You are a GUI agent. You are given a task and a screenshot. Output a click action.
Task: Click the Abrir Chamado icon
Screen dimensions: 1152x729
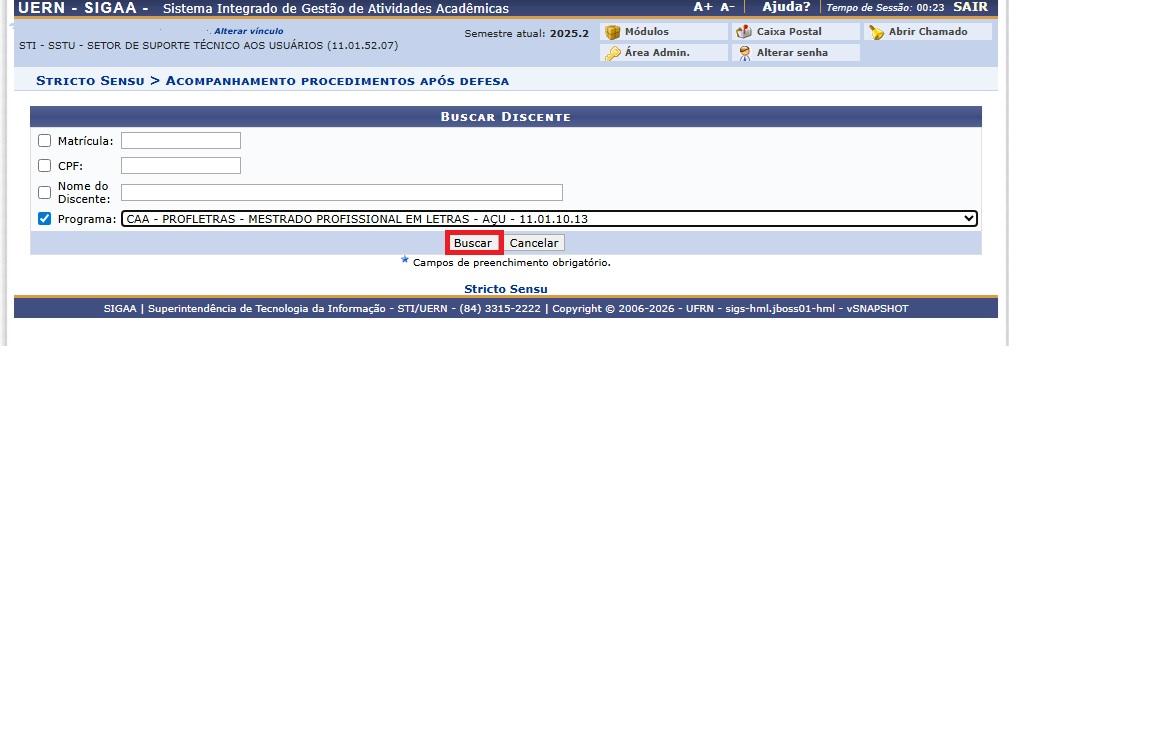(876, 32)
